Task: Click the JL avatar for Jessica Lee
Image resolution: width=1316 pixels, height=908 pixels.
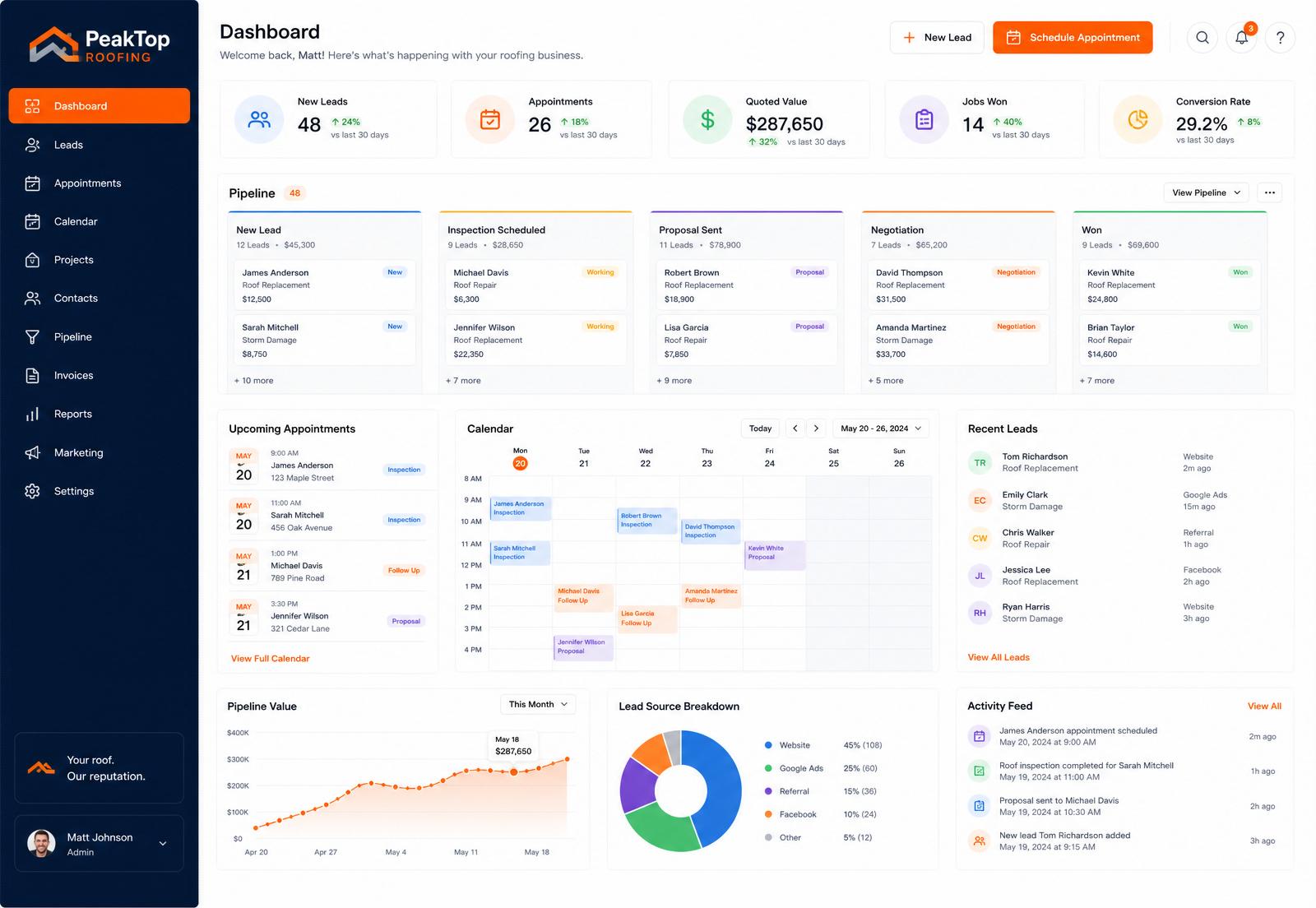Action: click(980, 576)
